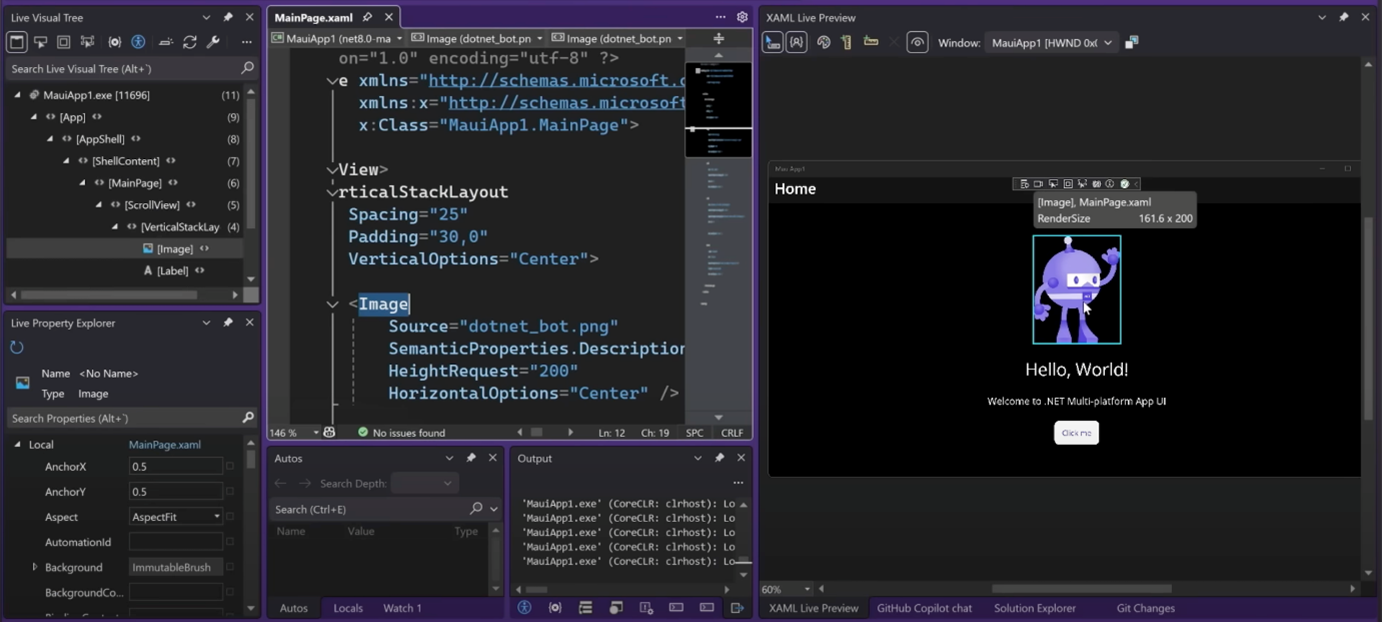Open editor settings gear icon
Image resolution: width=1382 pixels, height=622 pixels.
(x=742, y=17)
